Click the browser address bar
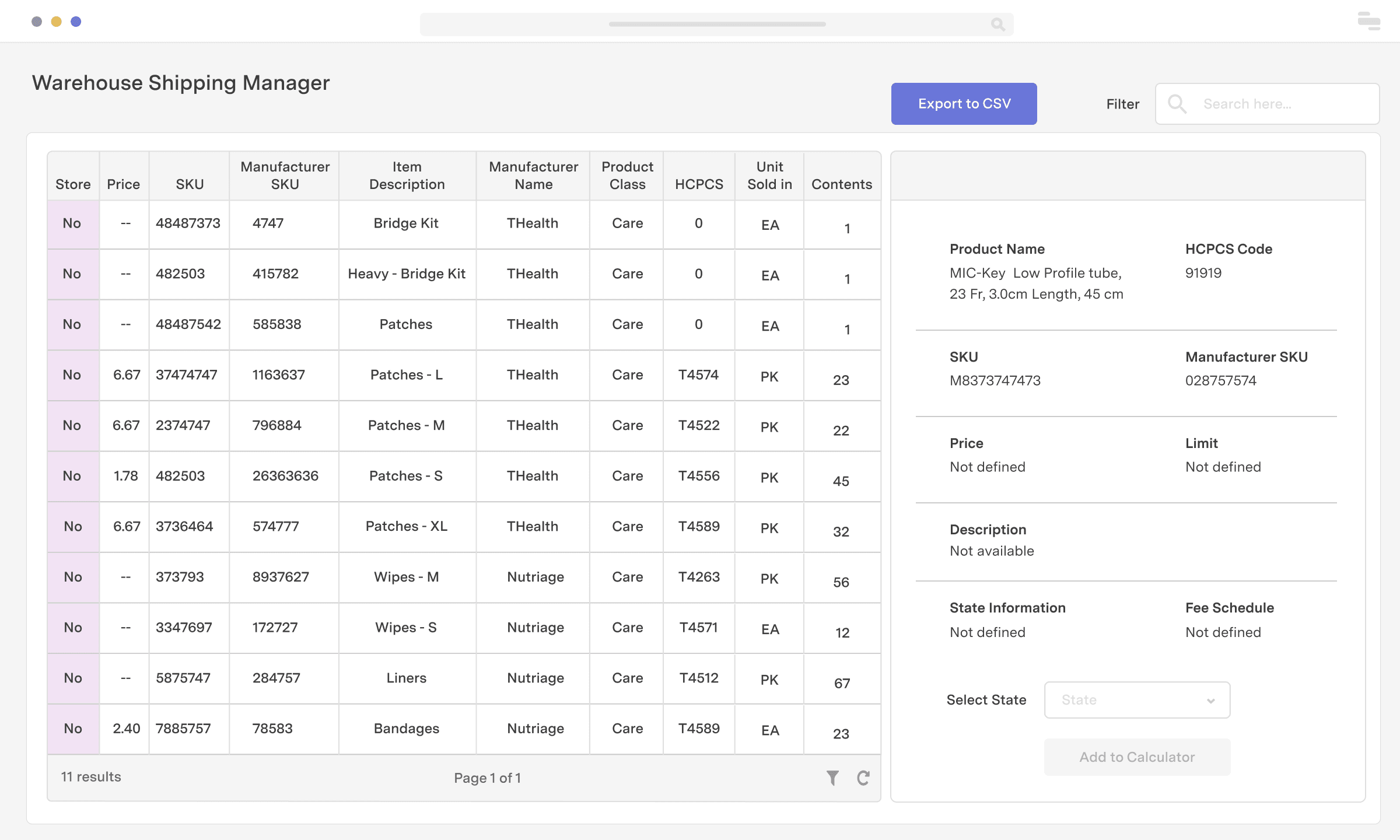Image resolution: width=1400 pixels, height=840 pixels. tap(717, 24)
